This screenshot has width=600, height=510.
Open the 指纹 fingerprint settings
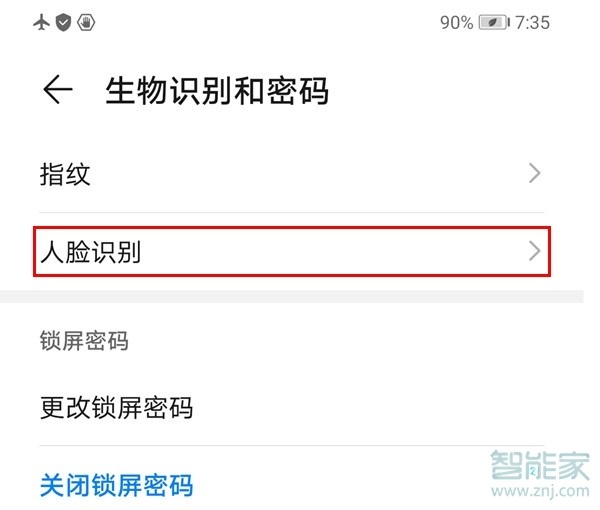pyautogui.click(x=66, y=174)
